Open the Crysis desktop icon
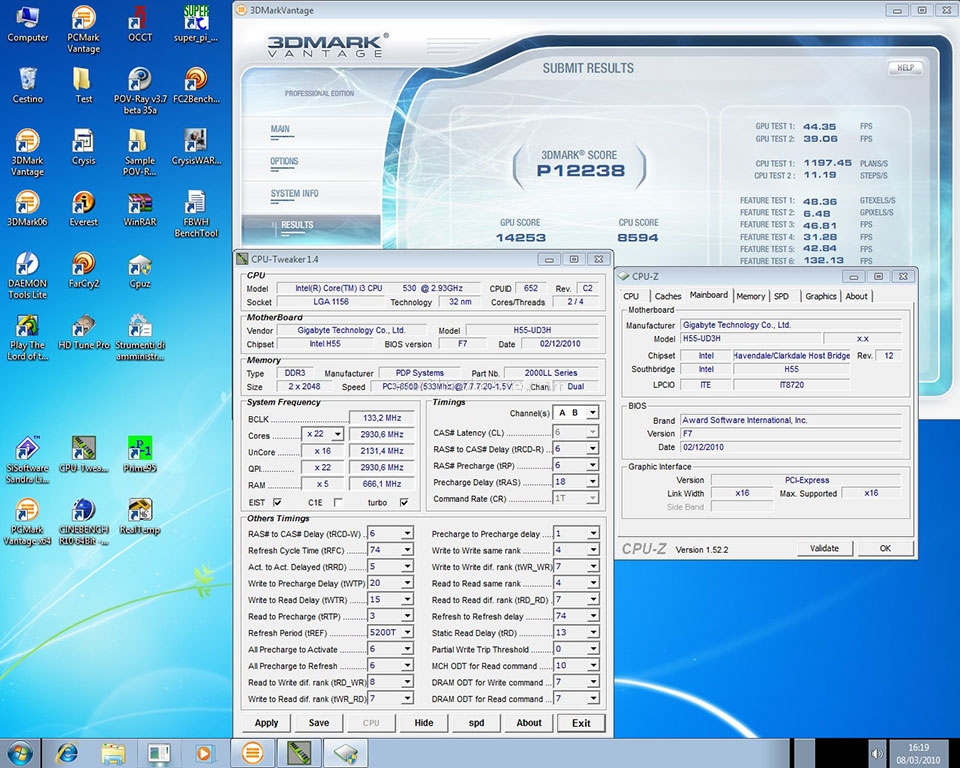960x768 pixels. click(x=83, y=148)
